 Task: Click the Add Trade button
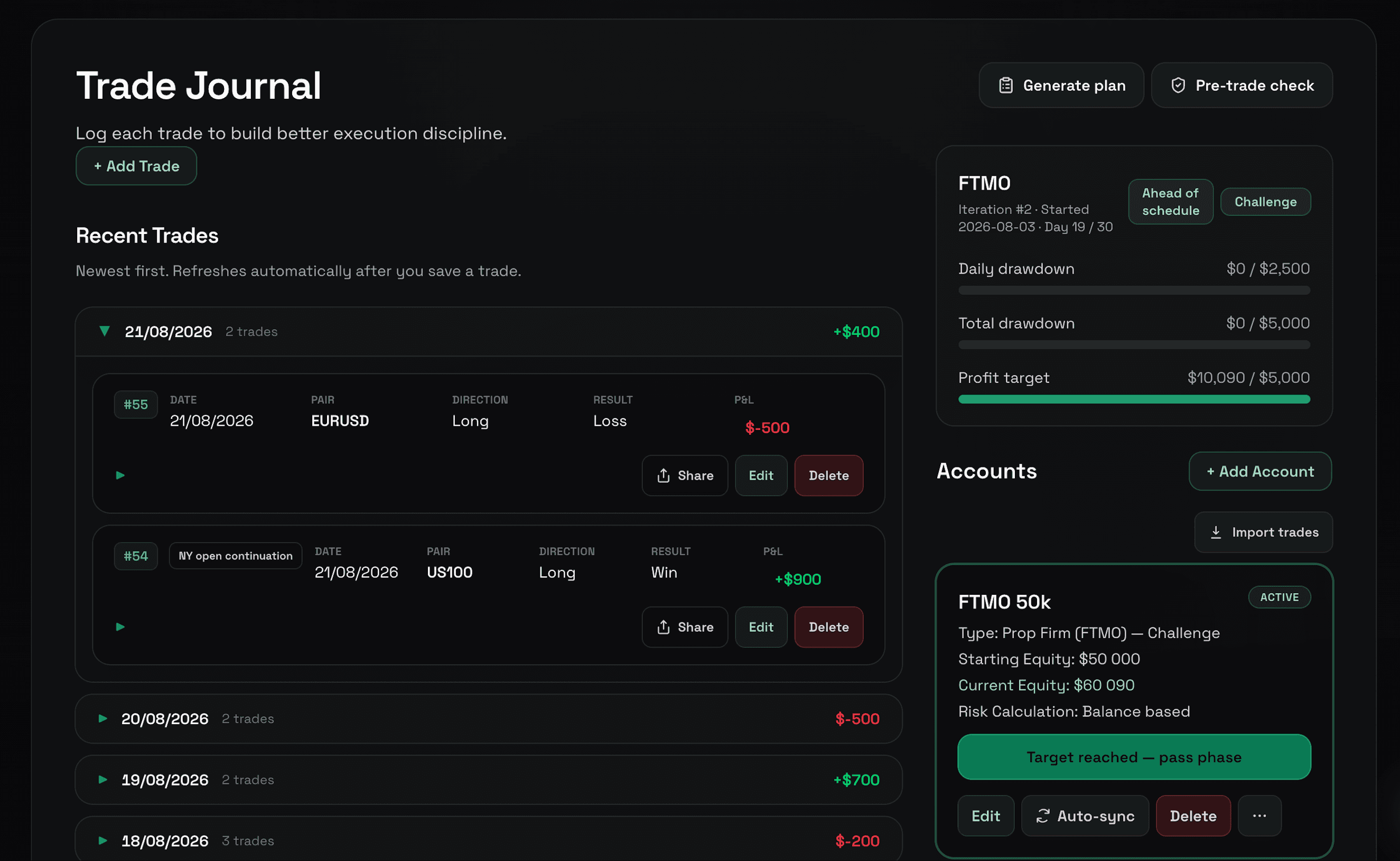136,166
